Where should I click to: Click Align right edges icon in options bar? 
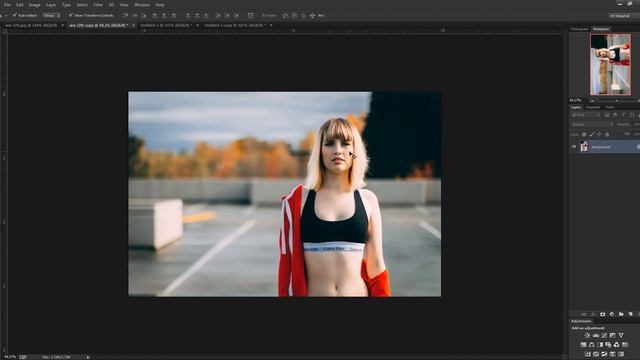(173, 16)
